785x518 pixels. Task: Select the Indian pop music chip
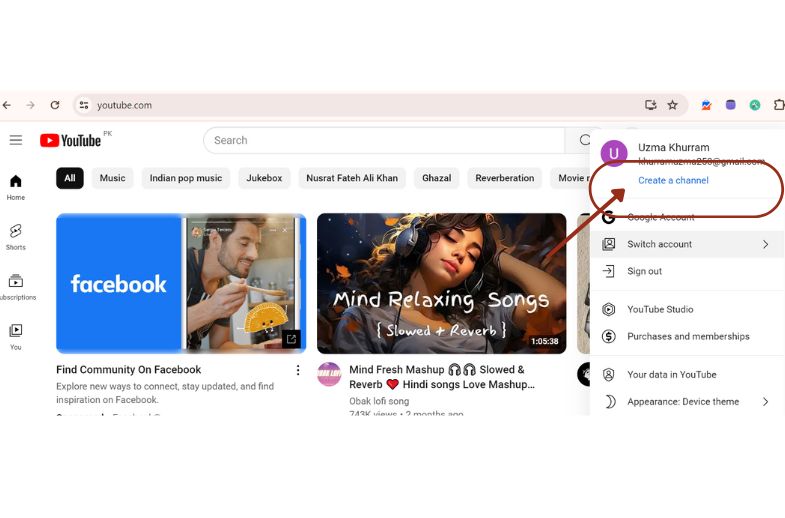tap(186, 178)
